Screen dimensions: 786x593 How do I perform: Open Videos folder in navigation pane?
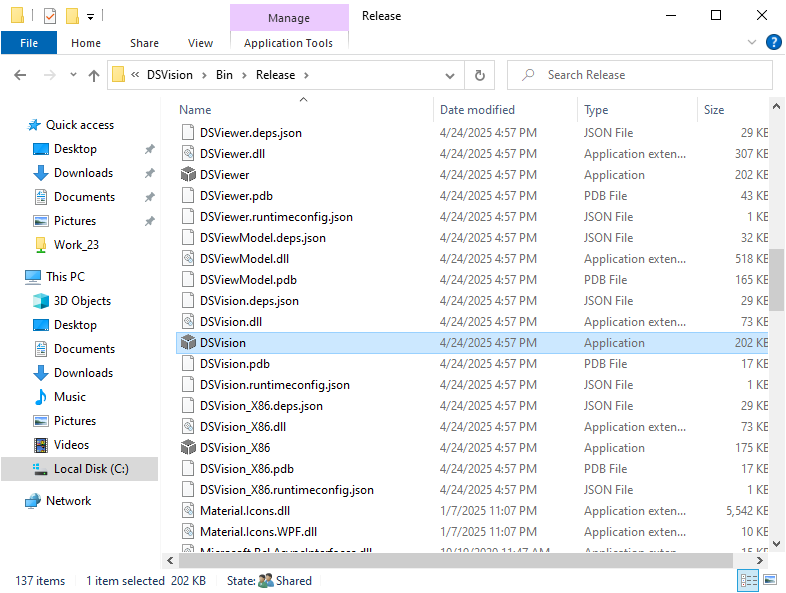[71, 445]
